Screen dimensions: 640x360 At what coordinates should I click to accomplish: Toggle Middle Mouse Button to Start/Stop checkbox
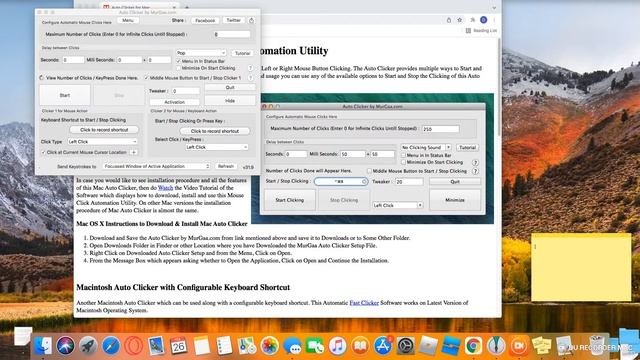click(x=147, y=78)
